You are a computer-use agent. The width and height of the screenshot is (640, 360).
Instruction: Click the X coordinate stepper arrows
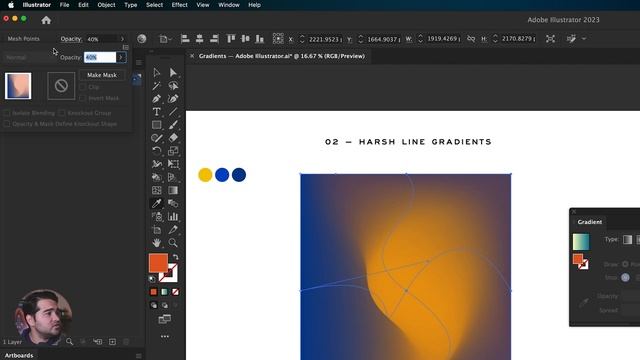[302, 39]
